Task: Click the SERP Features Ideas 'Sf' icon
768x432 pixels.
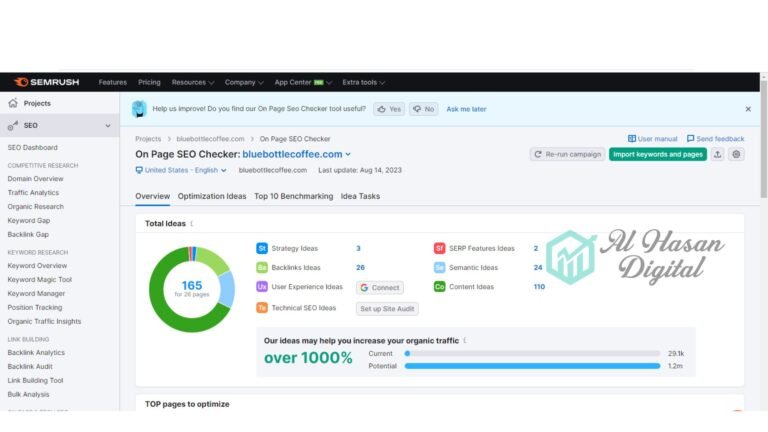Action: 439,248
